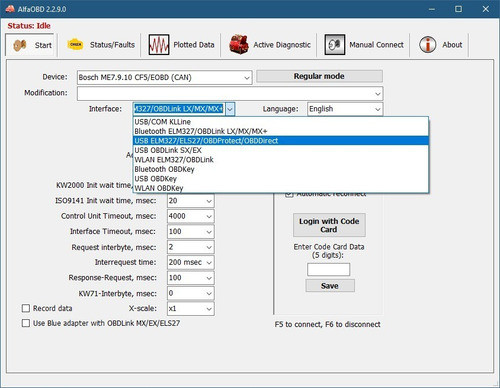Open the Request interbyte dropdown
The width and height of the screenshot is (500, 388).
(x=209, y=247)
